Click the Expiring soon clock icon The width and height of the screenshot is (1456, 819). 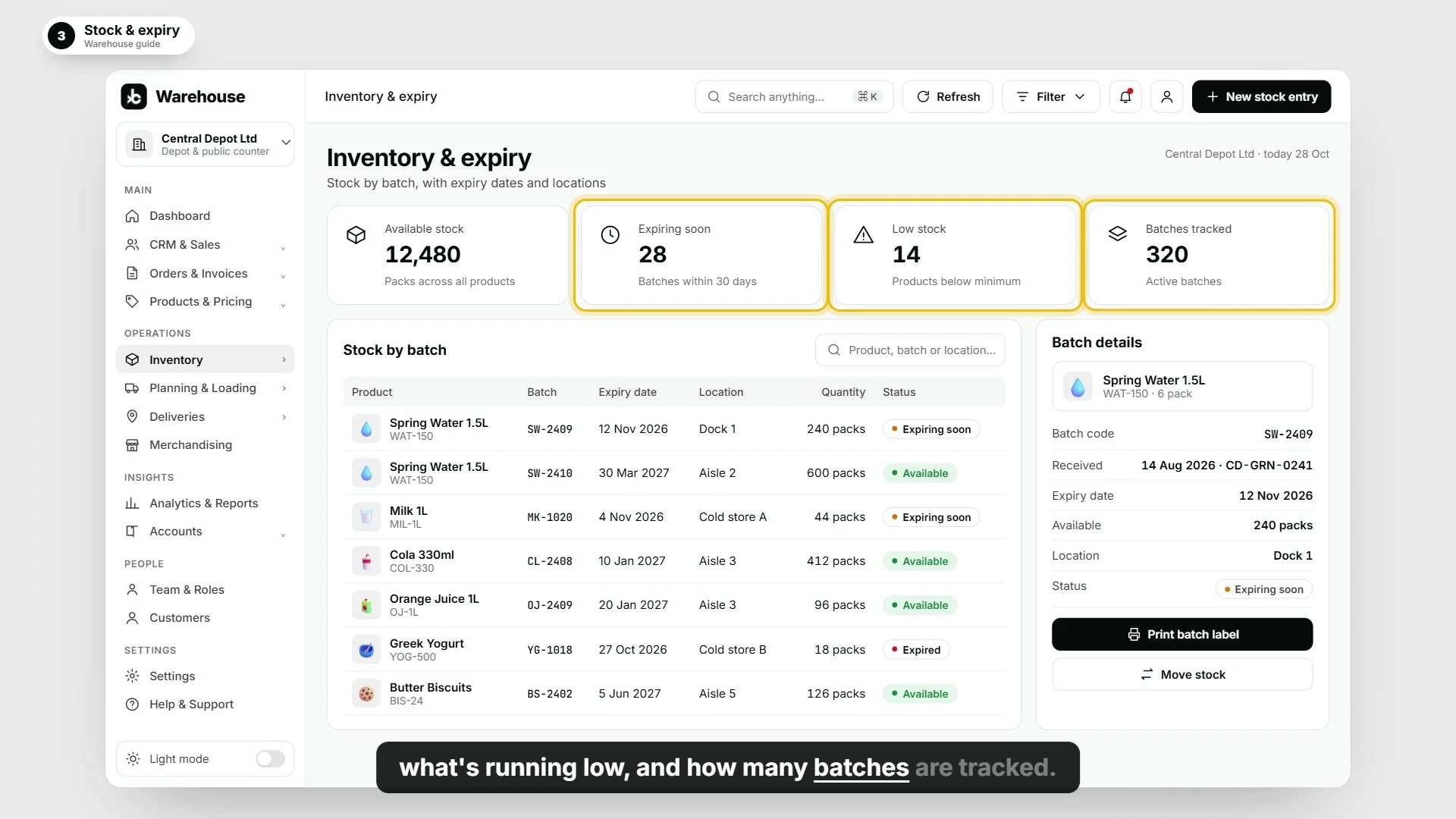click(610, 234)
